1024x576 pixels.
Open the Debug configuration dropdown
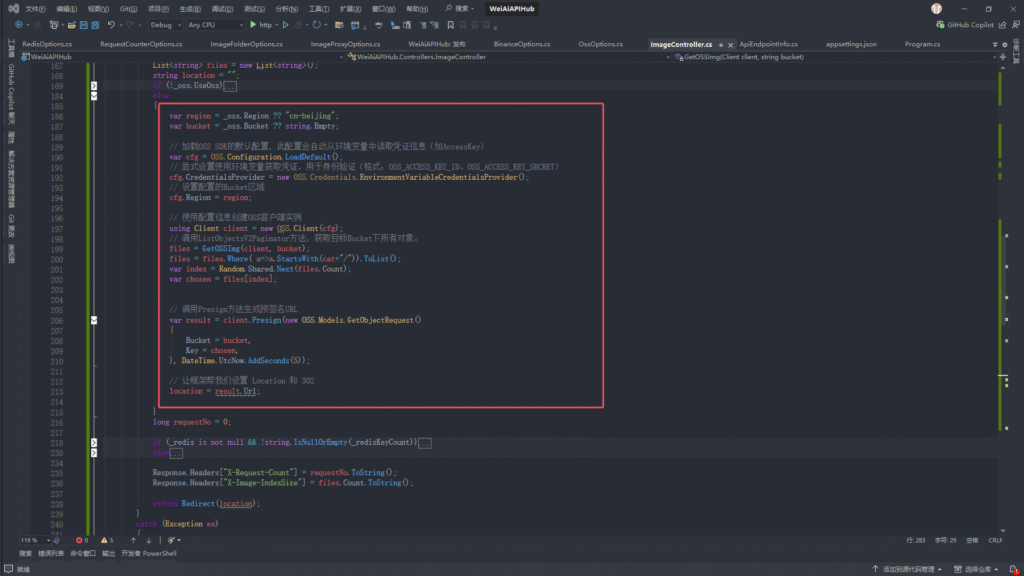click(x=164, y=25)
